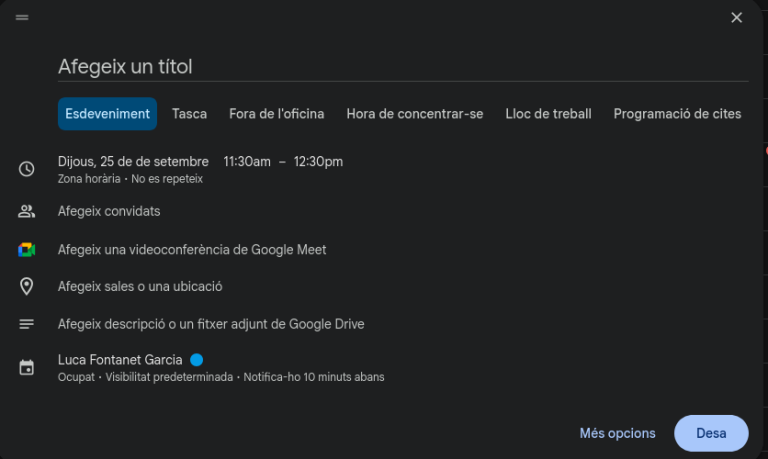Screen dimensions: 768x459
Task: Click the drag handle icon at top-left
Action: pyautogui.click(x=22, y=17)
